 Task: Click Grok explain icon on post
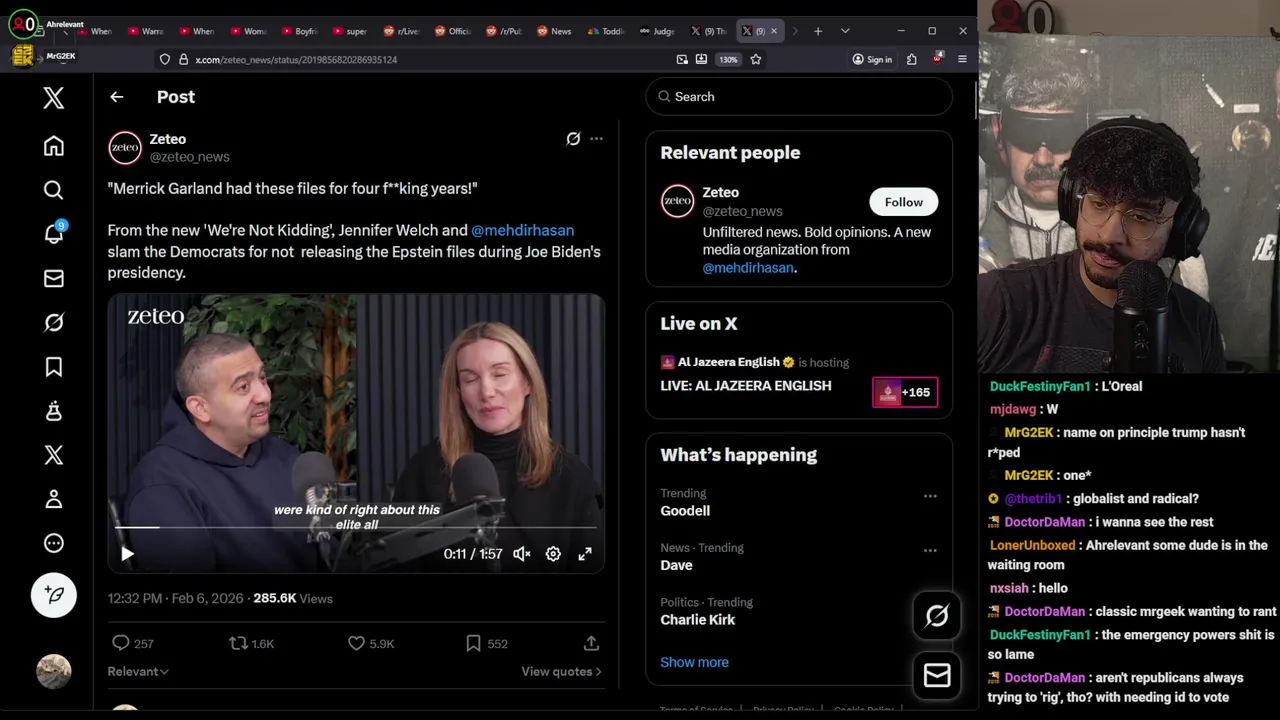coord(573,139)
